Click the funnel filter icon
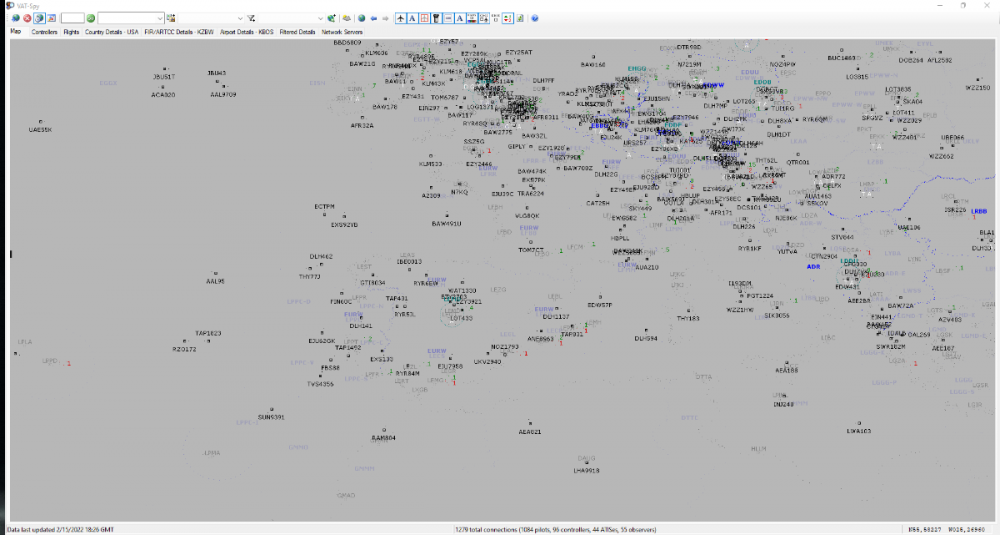1000x535 pixels. click(251, 18)
